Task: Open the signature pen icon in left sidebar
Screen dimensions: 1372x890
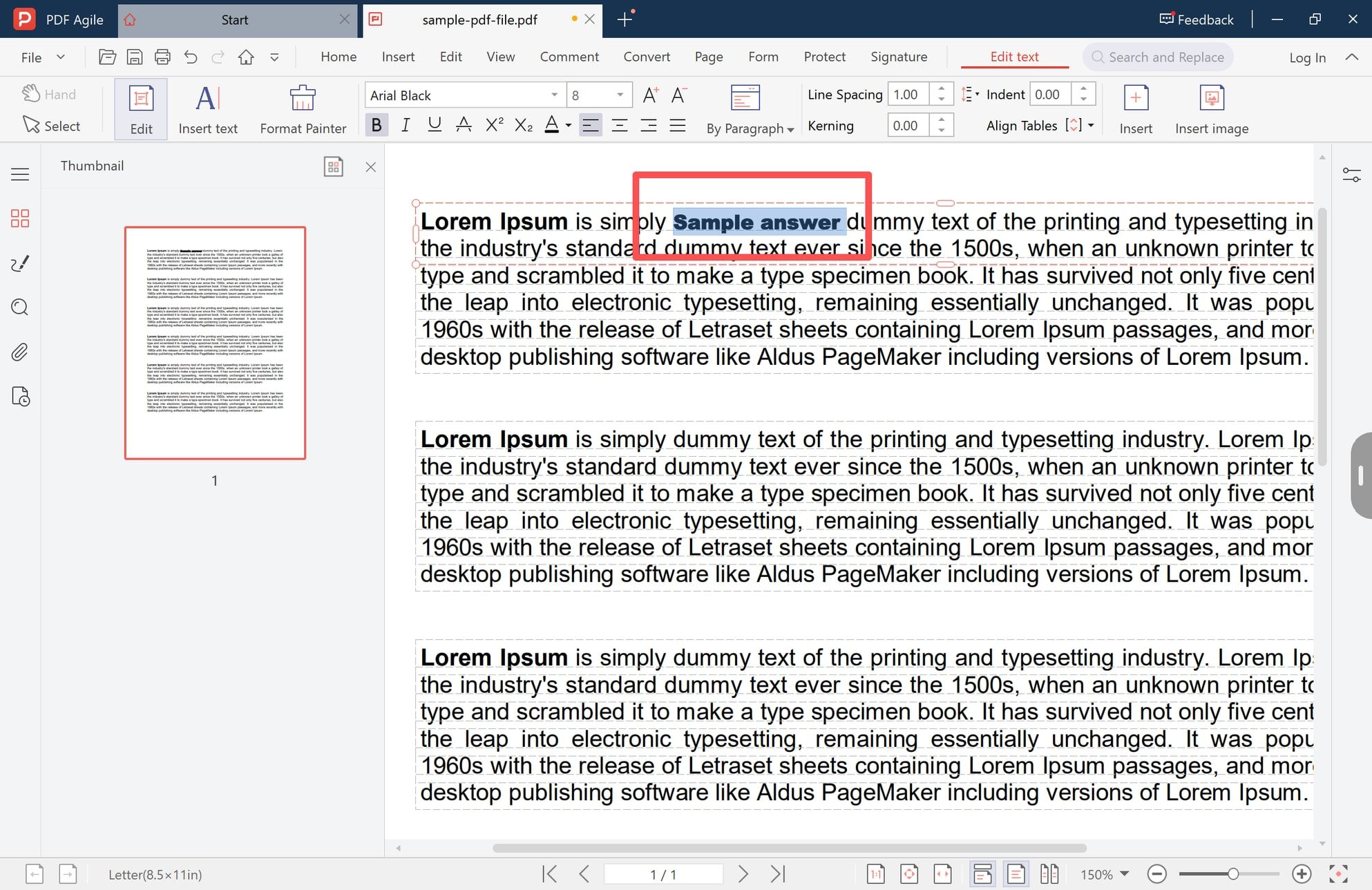Action: [20, 263]
